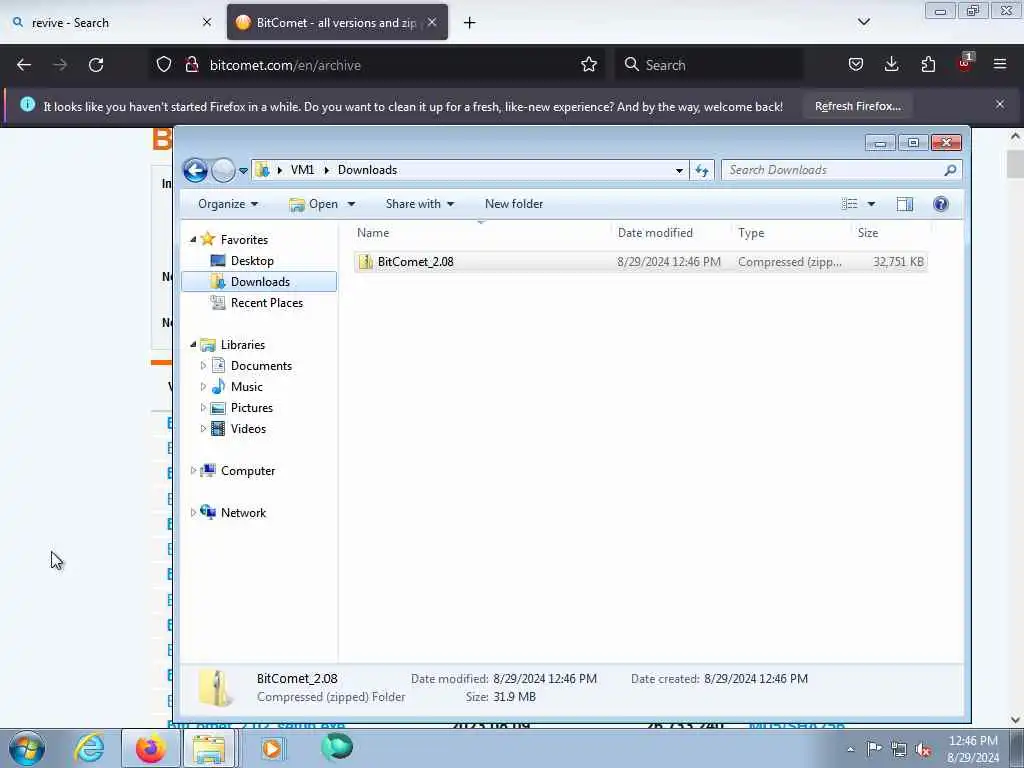Switch to Firefox on the taskbar
The height and width of the screenshot is (768, 1024).
tap(150, 748)
